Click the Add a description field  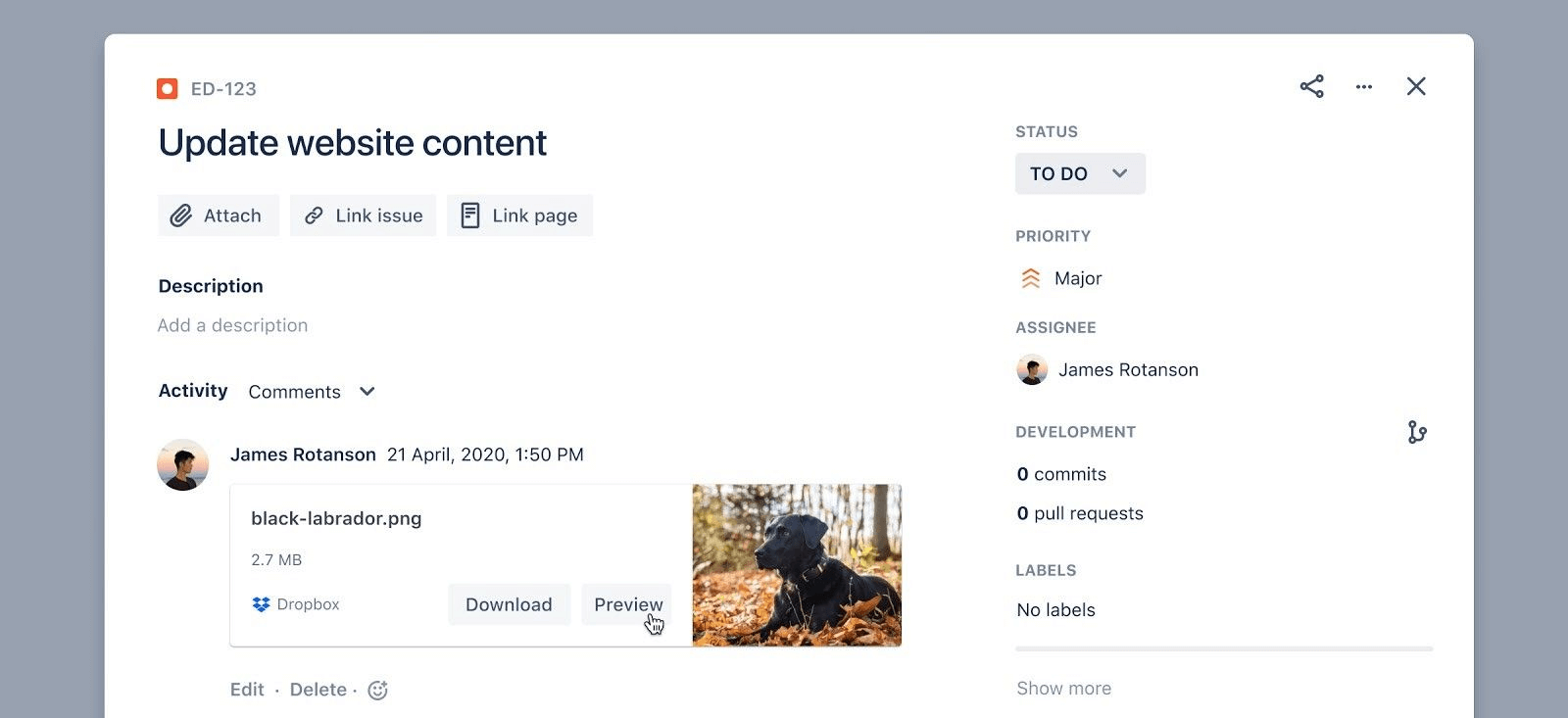pos(233,325)
